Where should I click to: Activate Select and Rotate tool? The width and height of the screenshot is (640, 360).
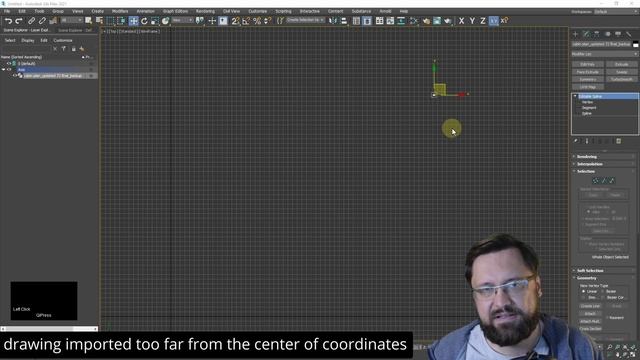pos(144,20)
